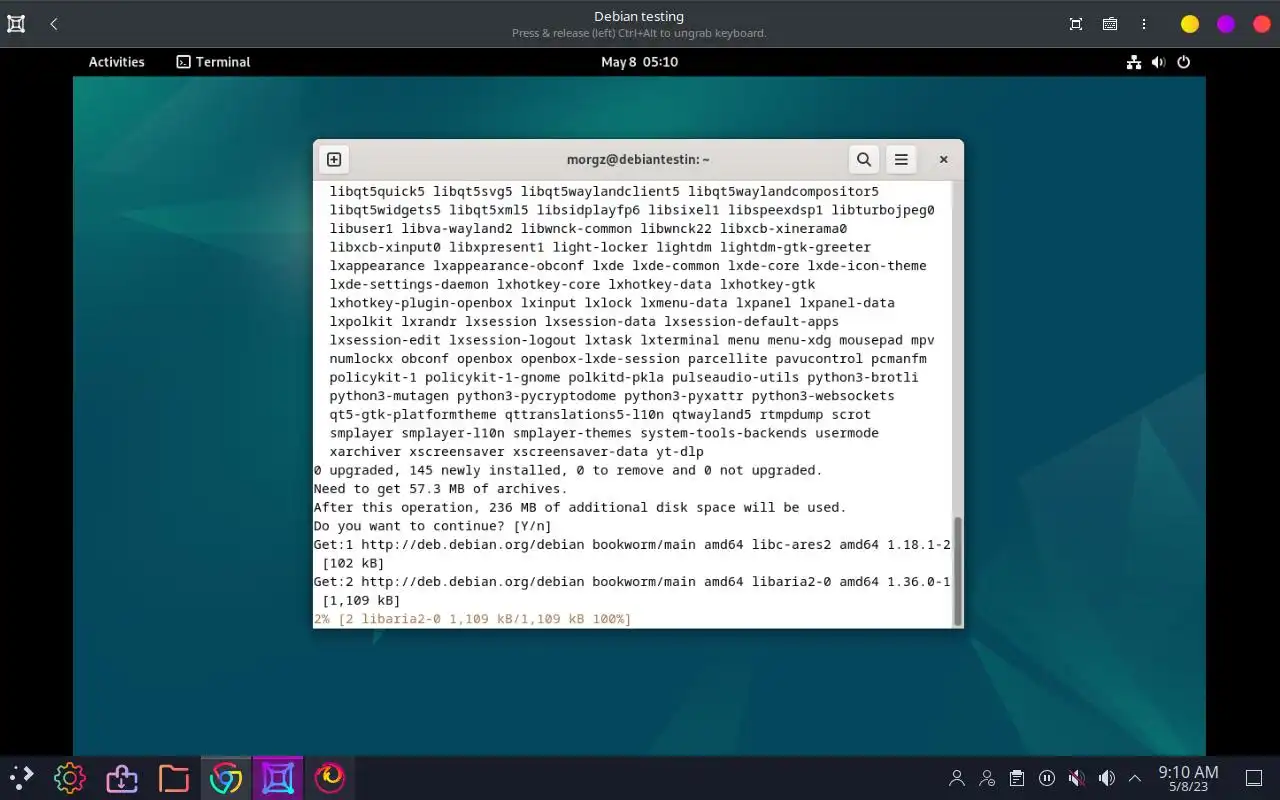Open the keyboard shortcuts icon in header
The width and height of the screenshot is (1280, 800).
coord(1110,24)
